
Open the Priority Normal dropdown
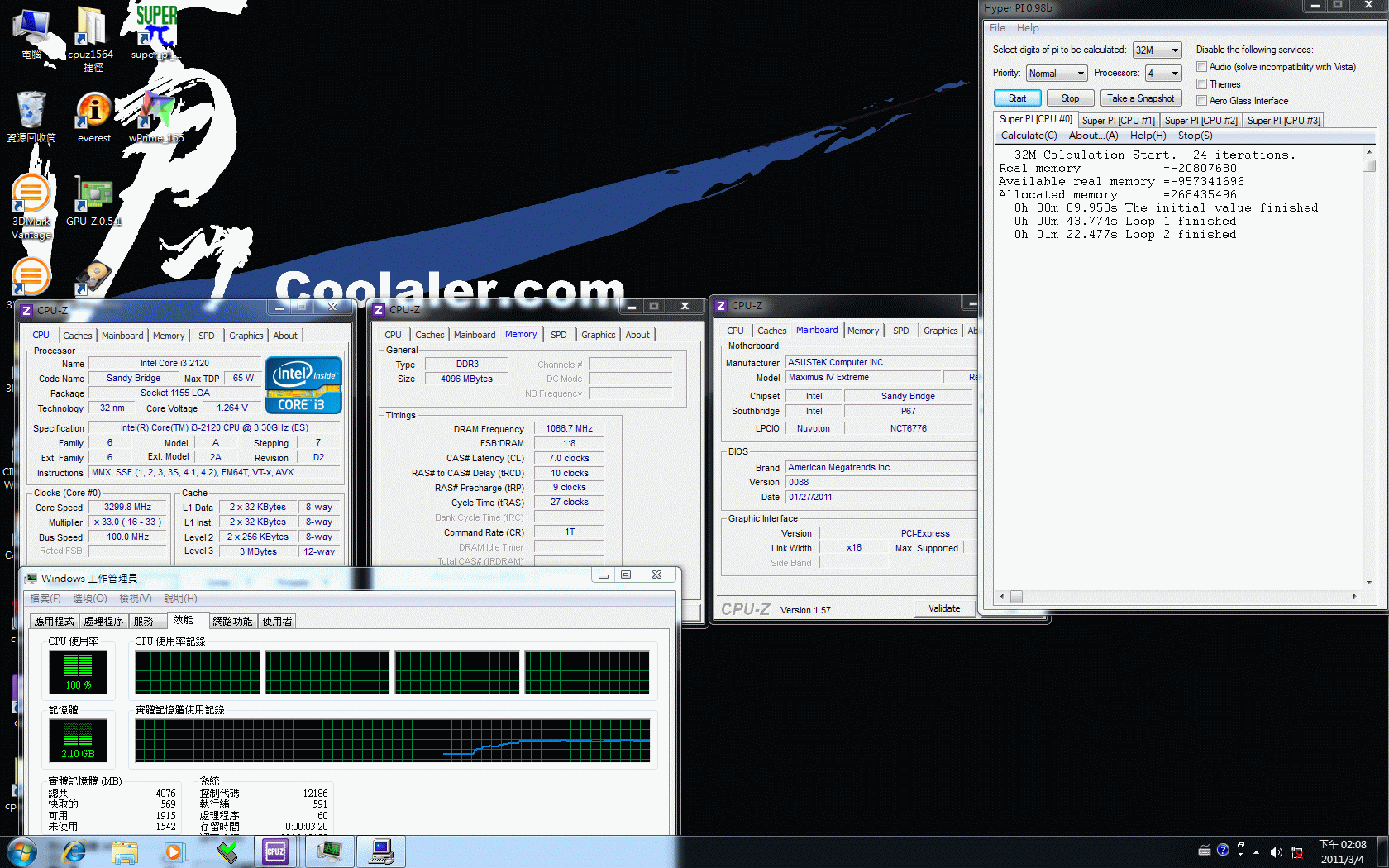[1056, 74]
